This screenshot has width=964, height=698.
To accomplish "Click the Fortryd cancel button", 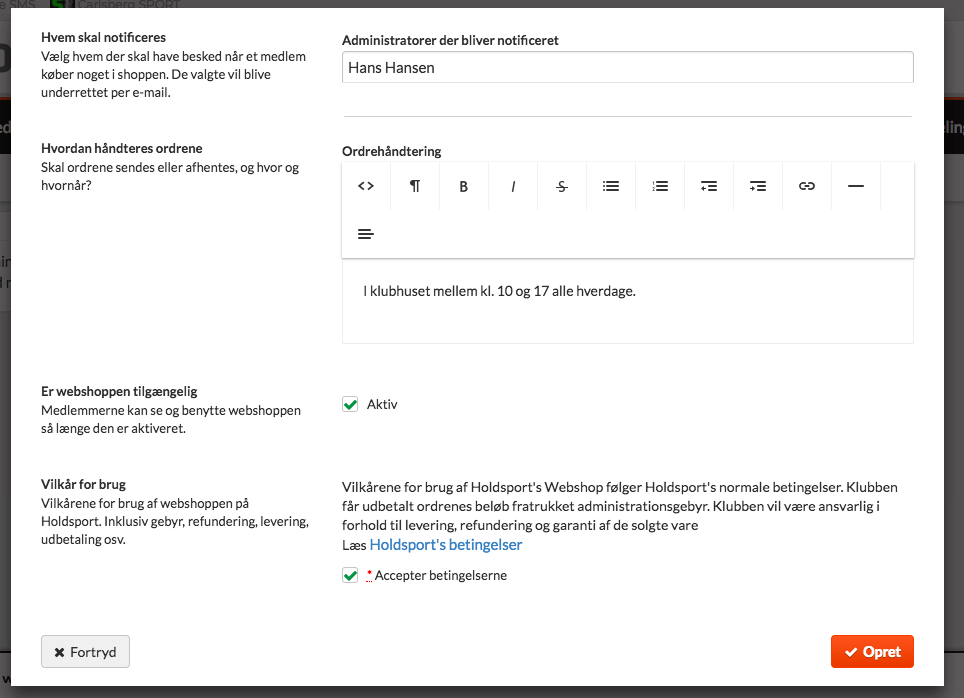I will click(85, 651).
